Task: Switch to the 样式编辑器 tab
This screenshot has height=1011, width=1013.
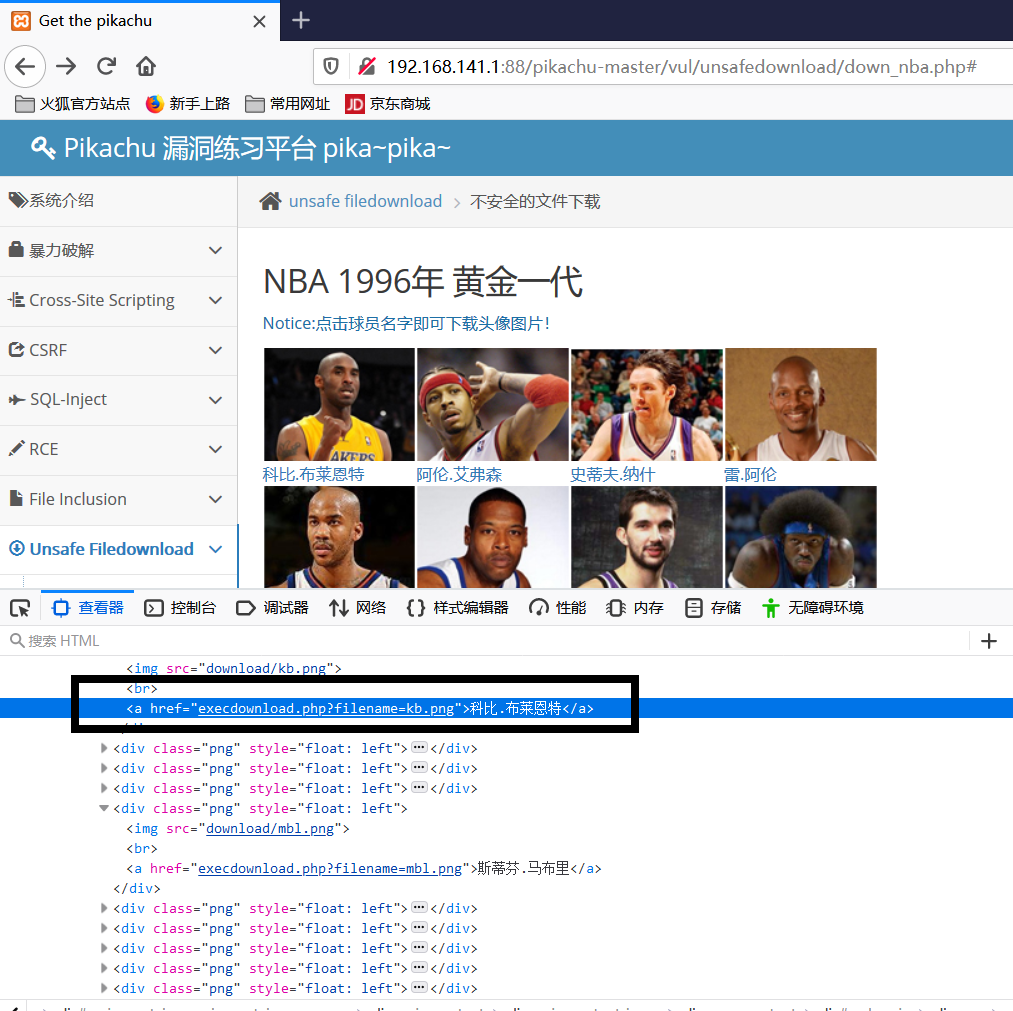Action: (457, 608)
